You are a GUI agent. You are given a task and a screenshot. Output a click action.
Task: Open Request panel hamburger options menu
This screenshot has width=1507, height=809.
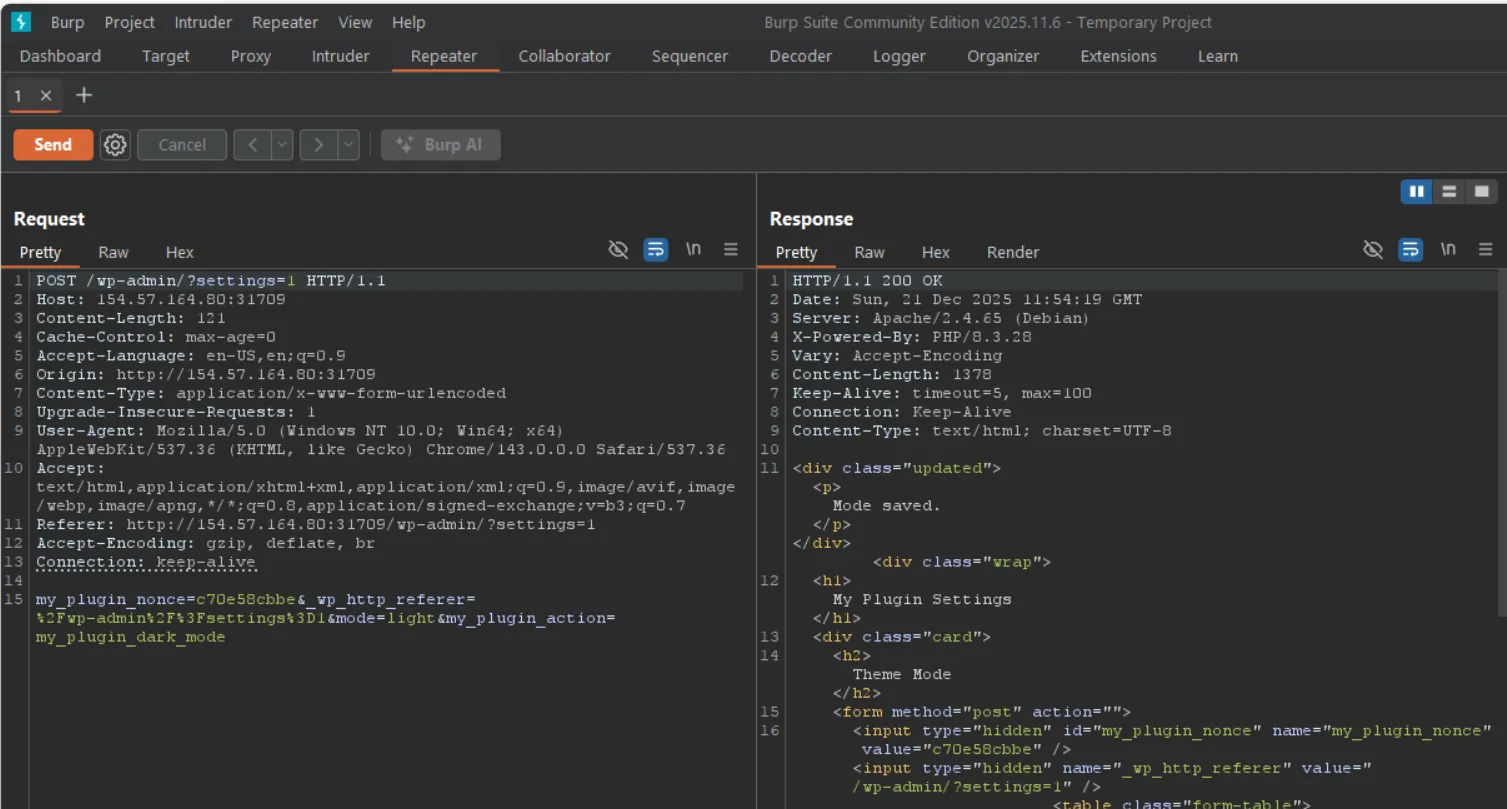pyautogui.click(x=731, y=250)
